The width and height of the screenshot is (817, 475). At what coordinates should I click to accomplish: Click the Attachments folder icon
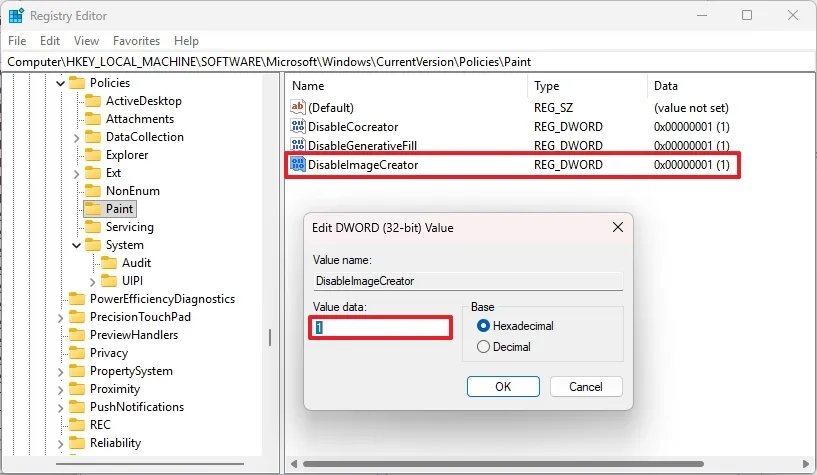pos(93,119)
